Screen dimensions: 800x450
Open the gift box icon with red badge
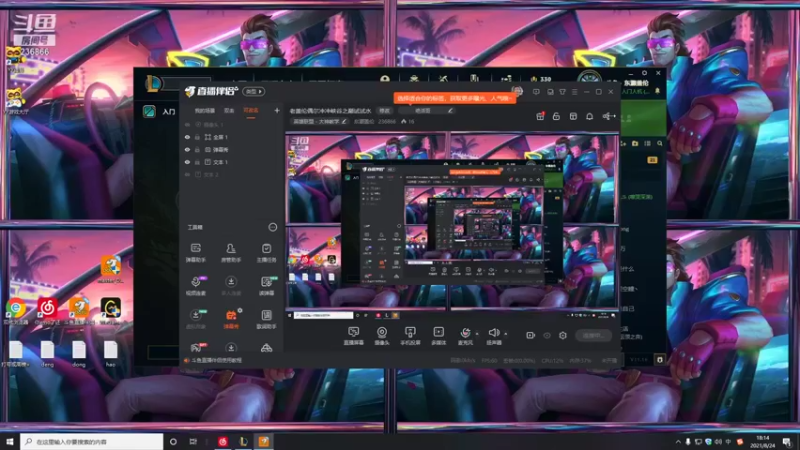click(x=540, y=116)
